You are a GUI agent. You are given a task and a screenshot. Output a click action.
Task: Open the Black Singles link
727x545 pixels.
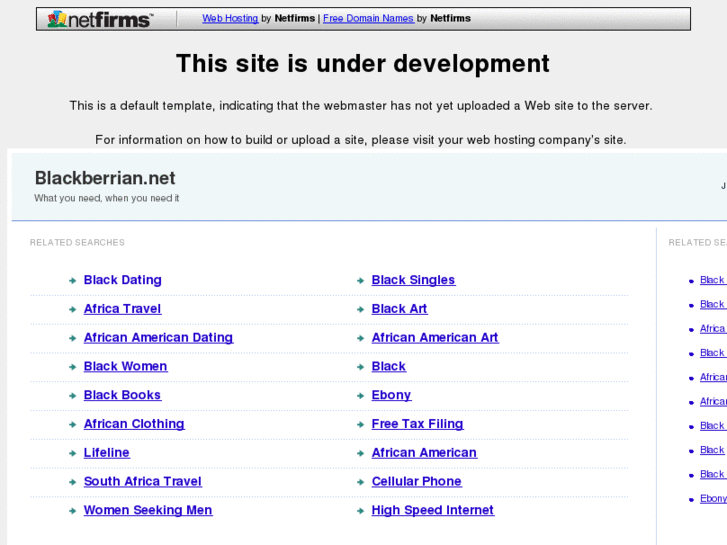coord(413,280)
